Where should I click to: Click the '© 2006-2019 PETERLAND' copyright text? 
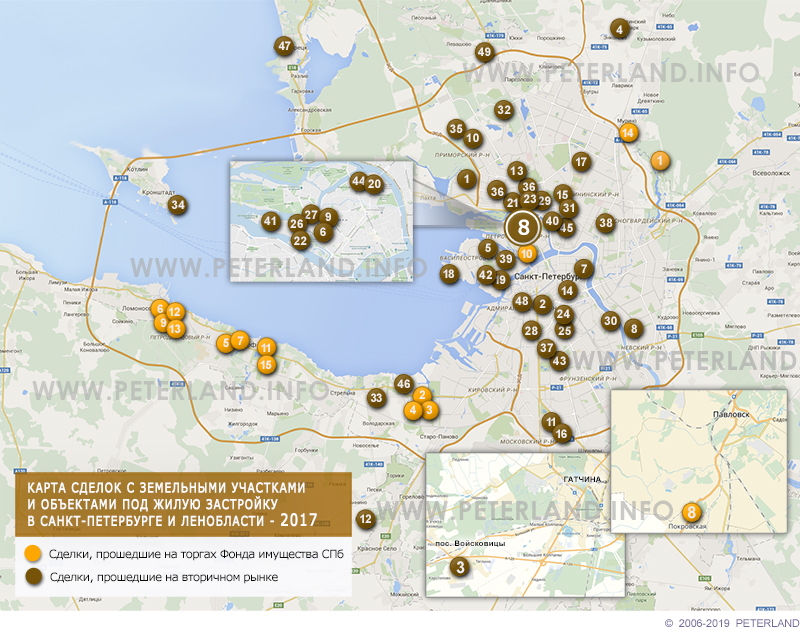tap(732, 623)
